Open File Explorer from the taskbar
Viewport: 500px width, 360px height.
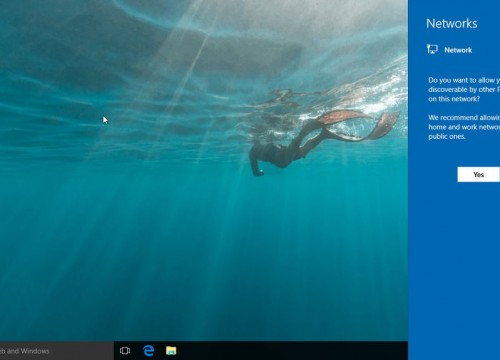pos(171,351)
